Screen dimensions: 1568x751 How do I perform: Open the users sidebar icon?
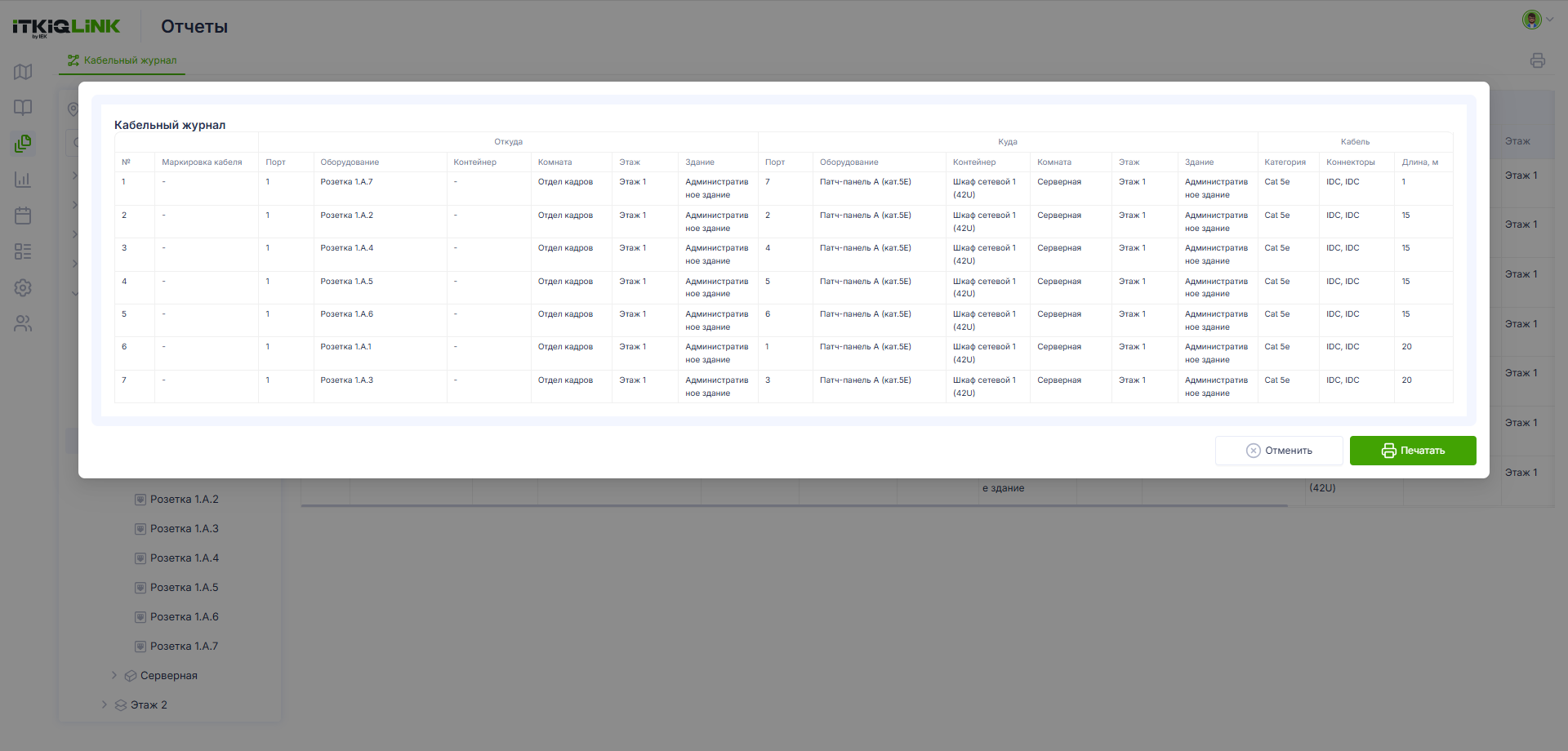(x=23, y=324)
